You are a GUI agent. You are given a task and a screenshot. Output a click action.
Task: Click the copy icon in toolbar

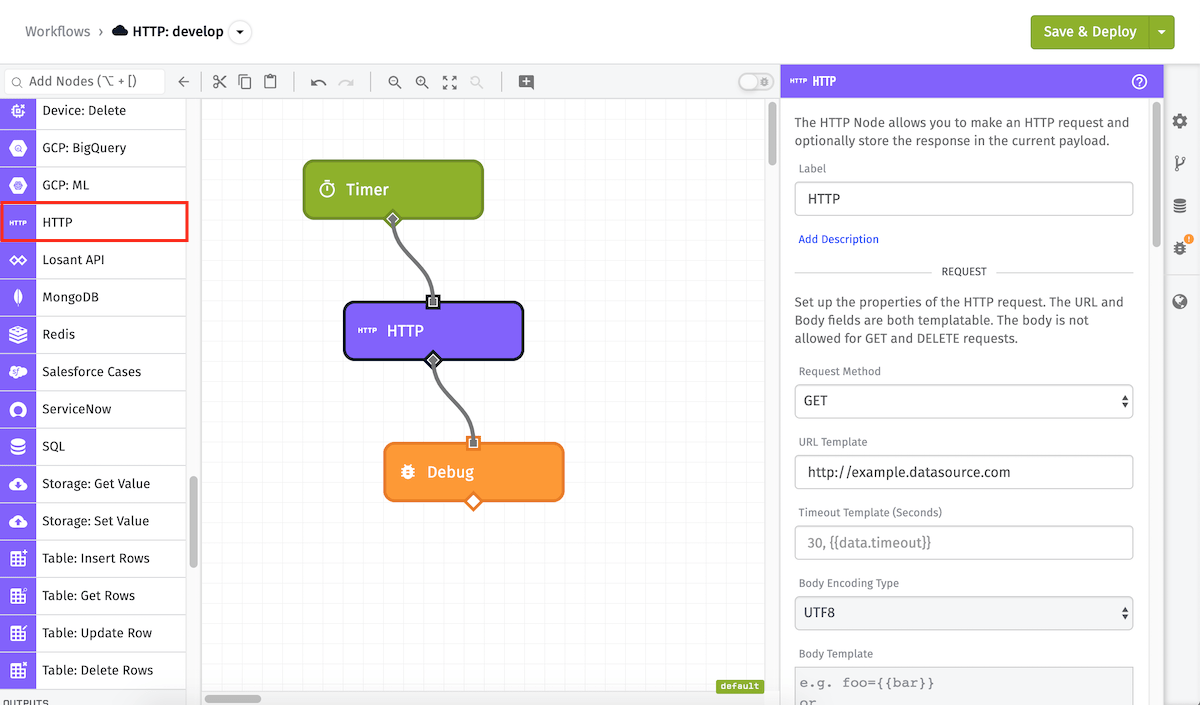tap(245, 82)
